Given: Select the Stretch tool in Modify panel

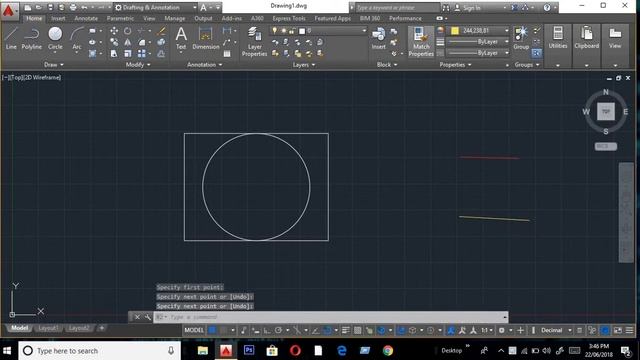Looking at the screenshot, I should pyautogui.click(x=114, y=53).
